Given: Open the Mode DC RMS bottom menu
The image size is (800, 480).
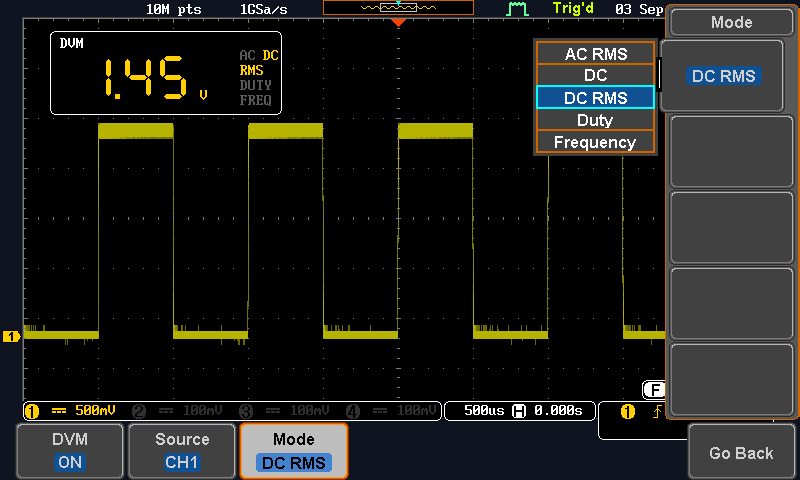Looking at the screenshot, I should point(294,451).
